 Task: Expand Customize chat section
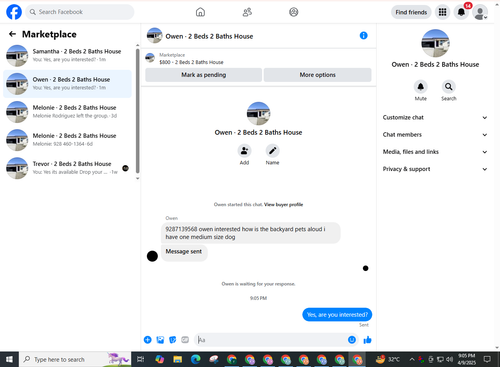[x=435, y=117]
